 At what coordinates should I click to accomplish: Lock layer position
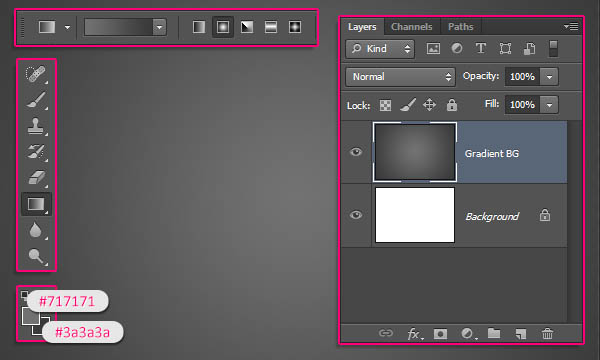pyautogui.click(x=429, y=105)
